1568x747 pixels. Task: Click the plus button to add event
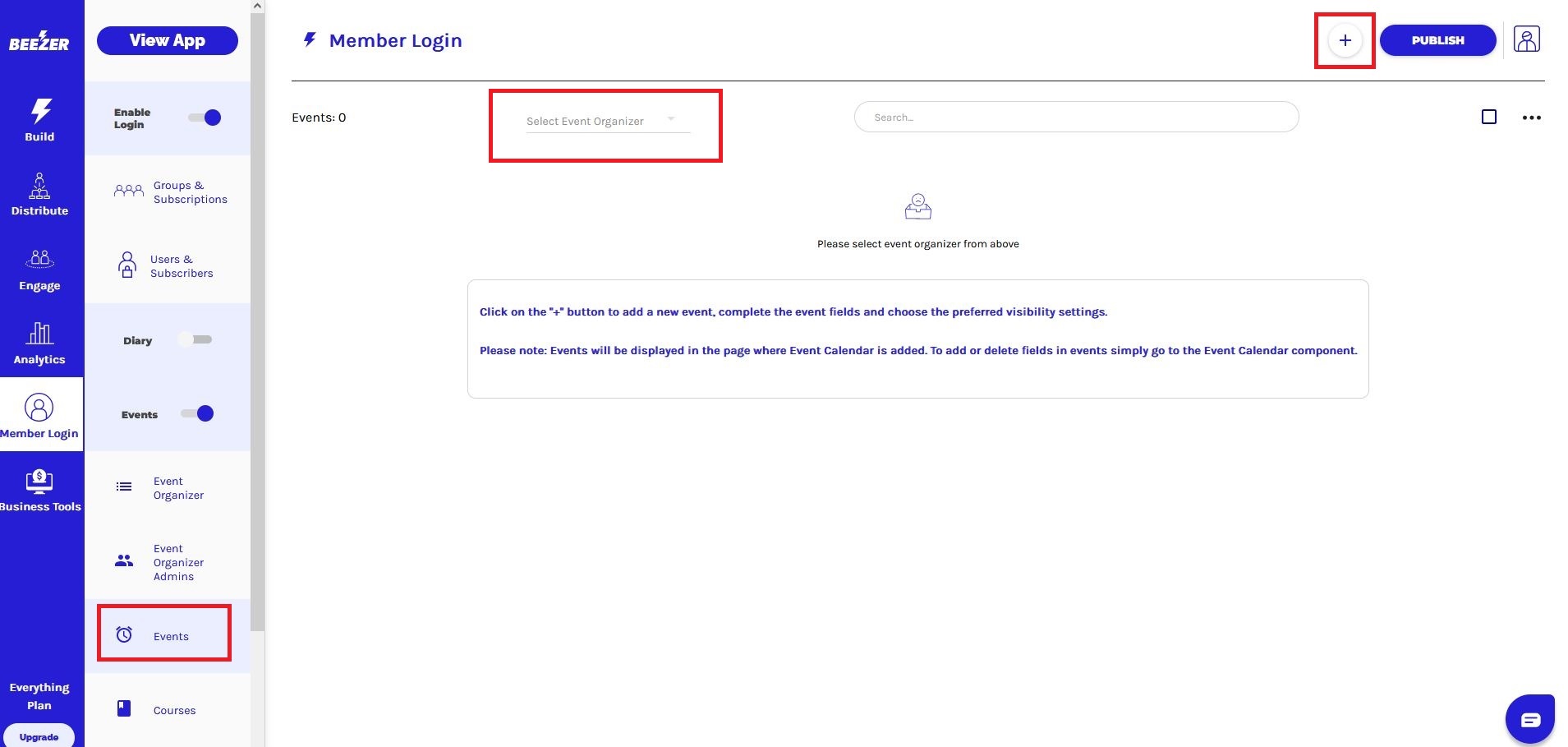(1345, 40)
